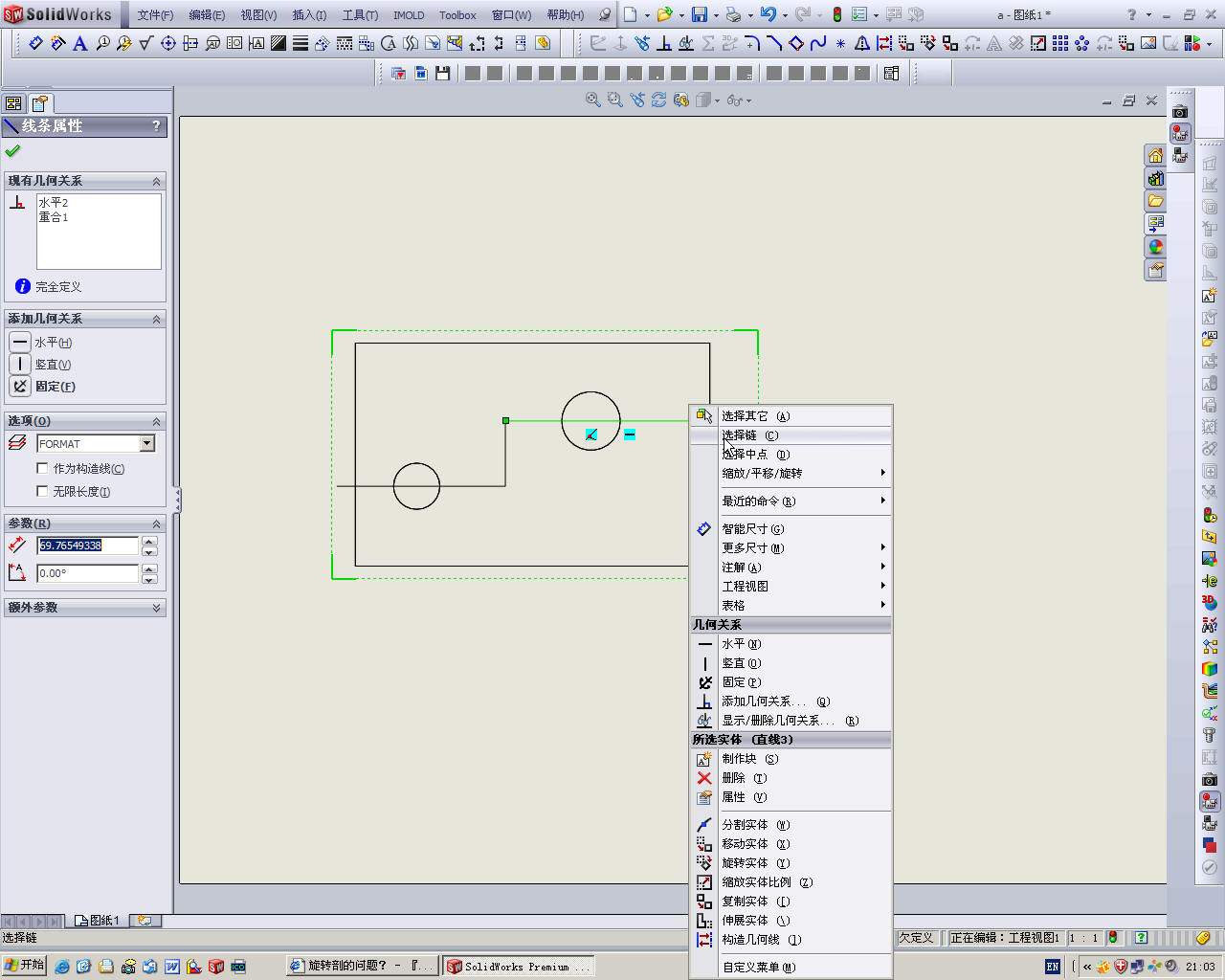Click the green checkmark to accept line properties
This screenshot has height=980, width=1225.
12,151
